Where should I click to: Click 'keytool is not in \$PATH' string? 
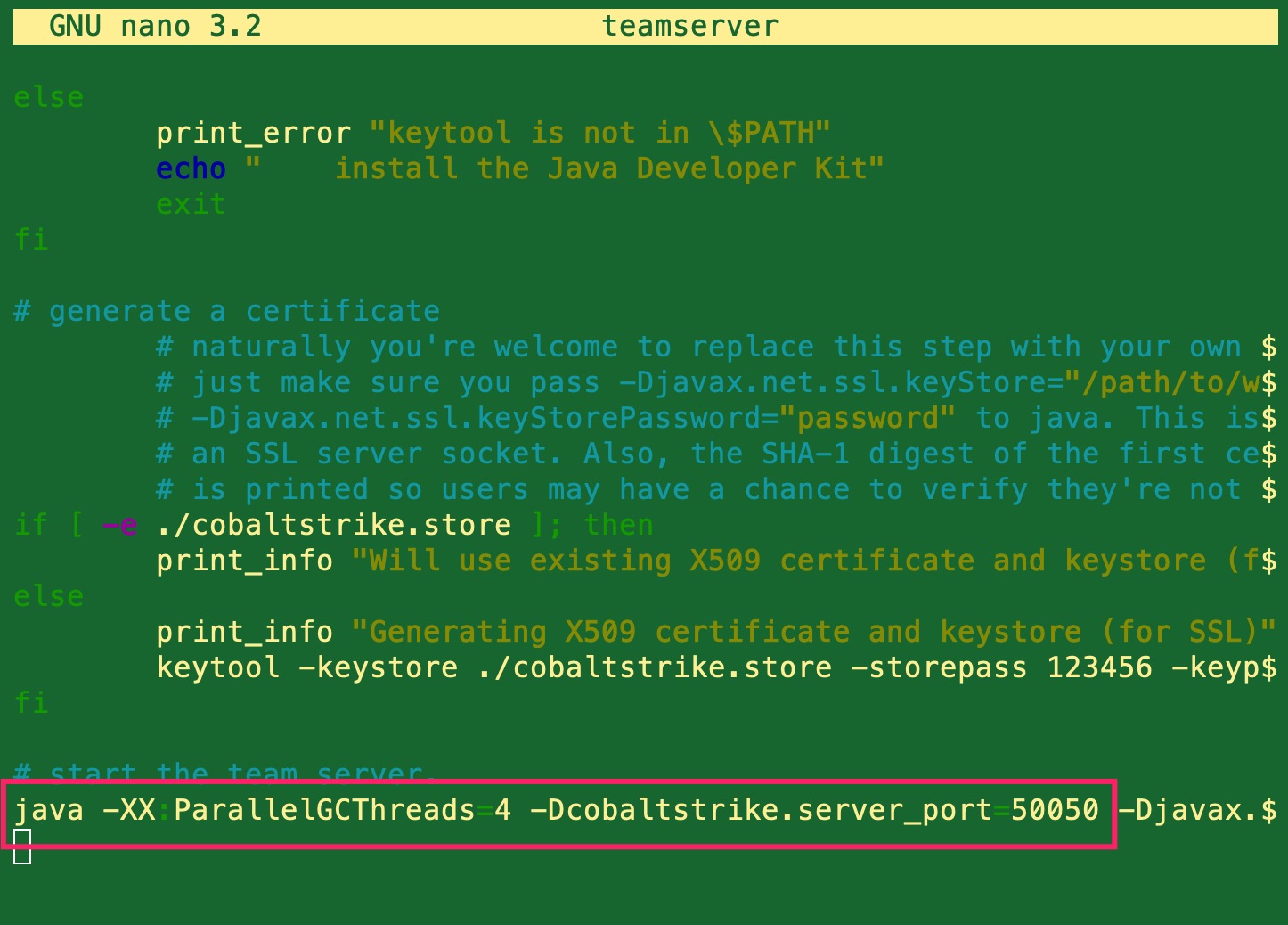point(600,133)
